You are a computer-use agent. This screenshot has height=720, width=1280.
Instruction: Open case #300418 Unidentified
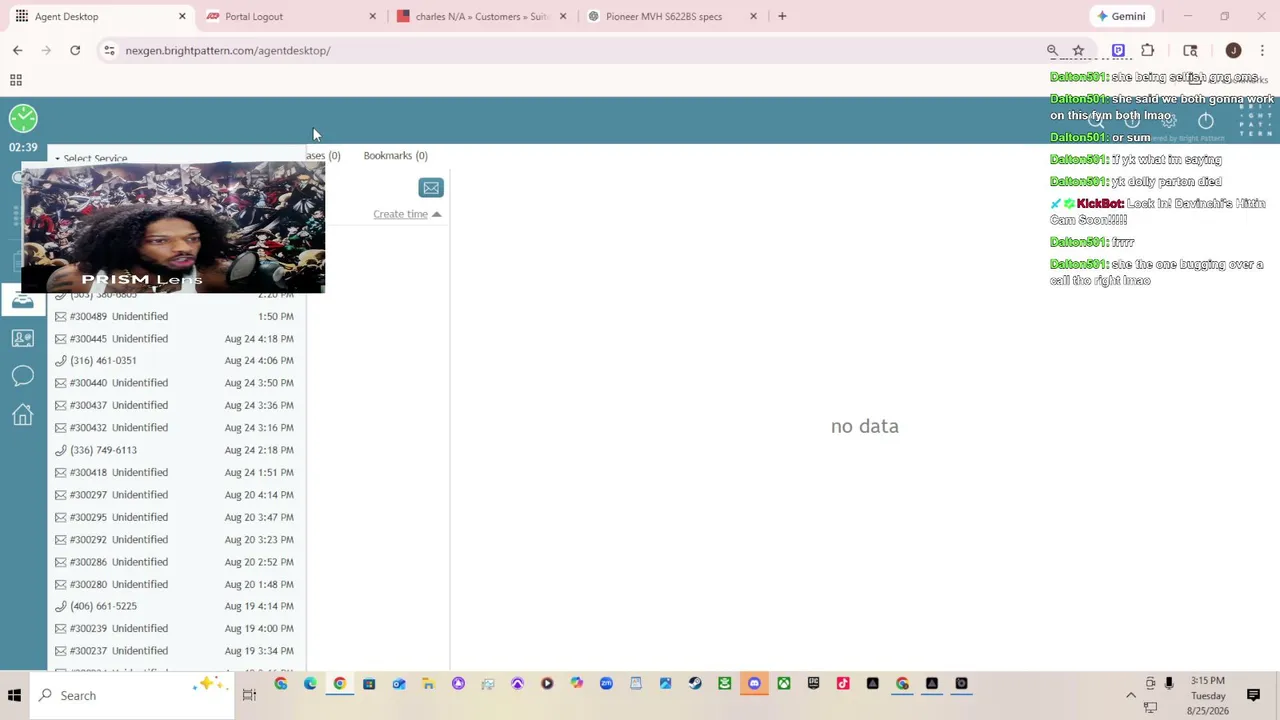coord(175,472)
